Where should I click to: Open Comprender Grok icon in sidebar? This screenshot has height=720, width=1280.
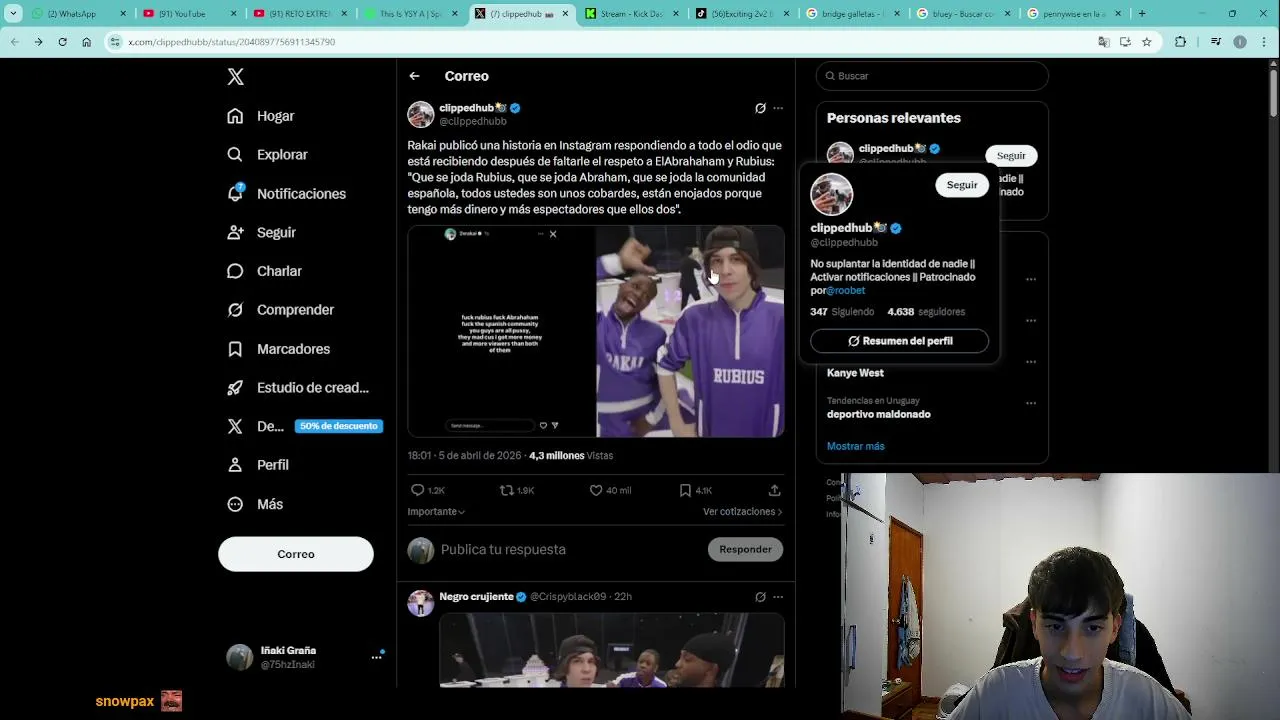[x=235, y=310]
